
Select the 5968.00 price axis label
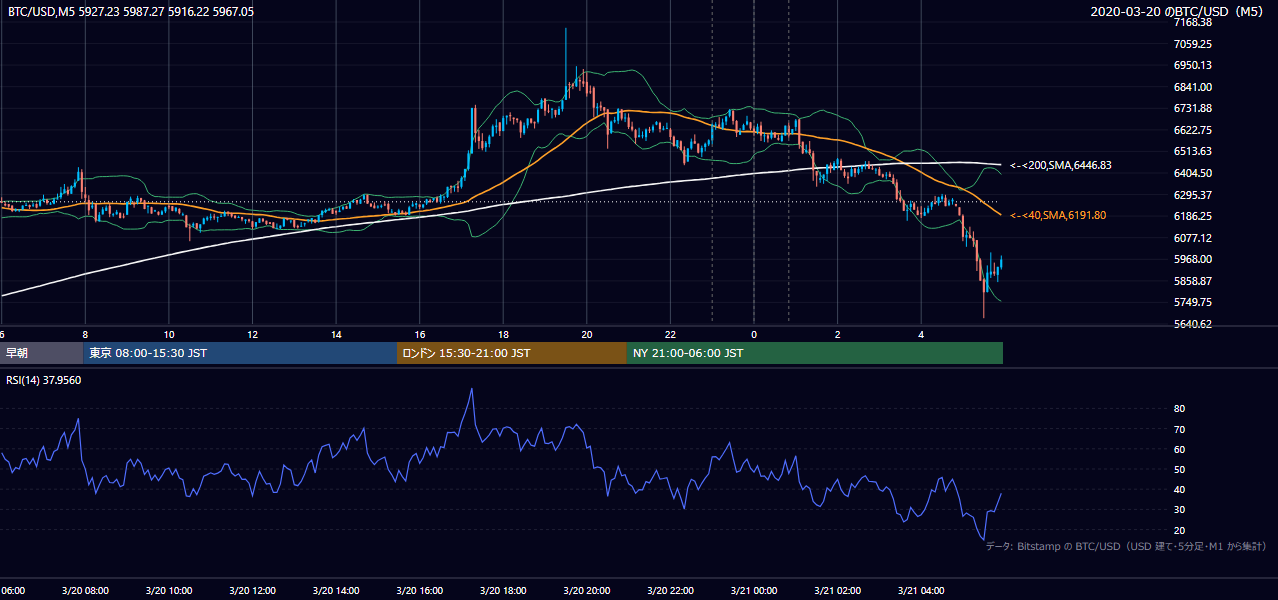pos(1193,259)
